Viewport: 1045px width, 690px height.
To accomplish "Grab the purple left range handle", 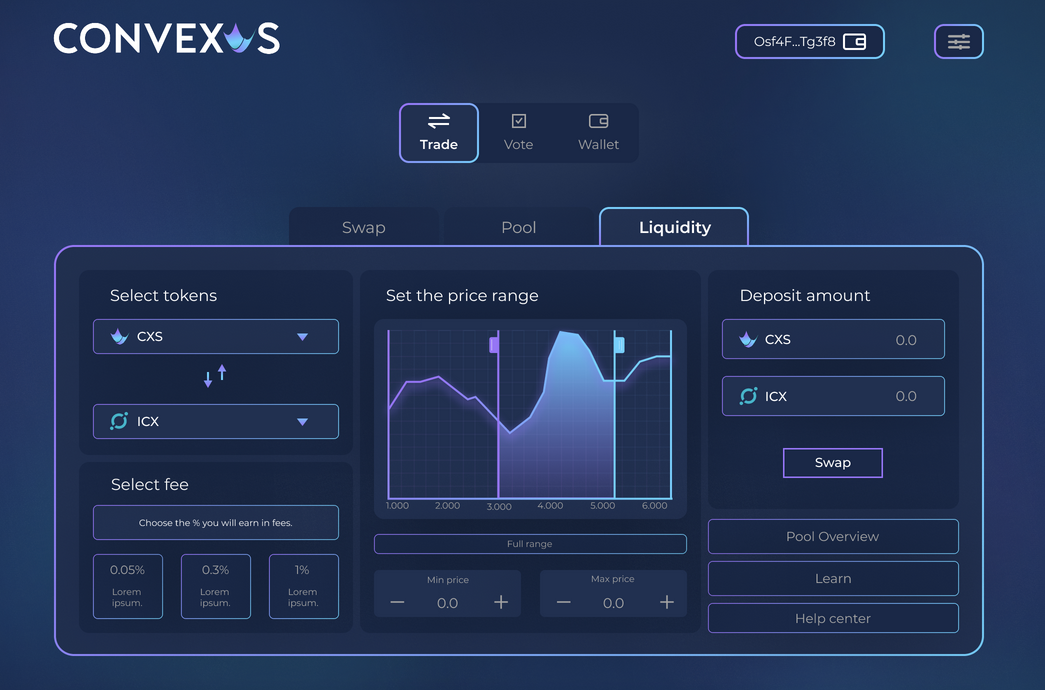I will tap(494, 345).
